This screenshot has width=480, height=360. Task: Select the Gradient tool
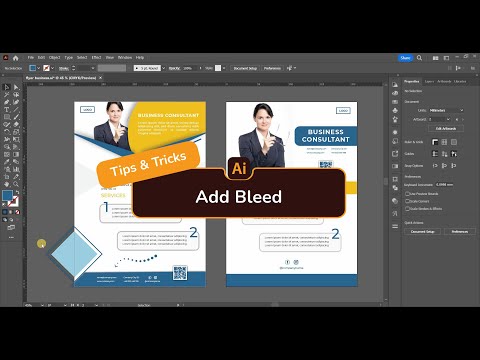pyautogui.click(x=16, y=154)
